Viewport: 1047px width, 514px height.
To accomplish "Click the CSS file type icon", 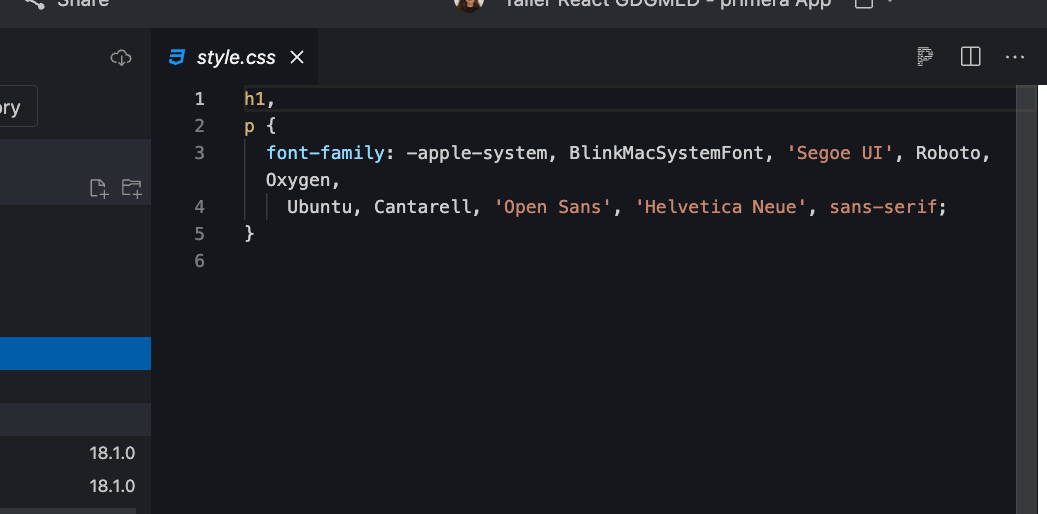I will [x=176, y=57].
